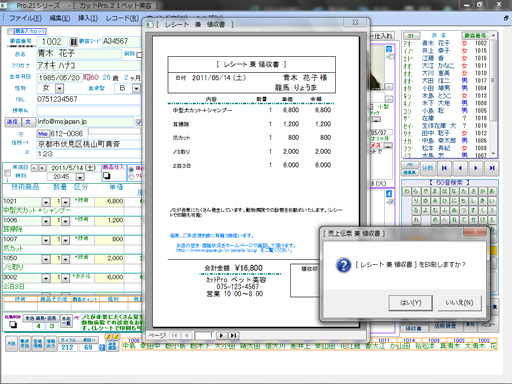Viewport: 512px width, 384px height.
Task: Open the ファイル(F) menu
Action: click(25, 18)
